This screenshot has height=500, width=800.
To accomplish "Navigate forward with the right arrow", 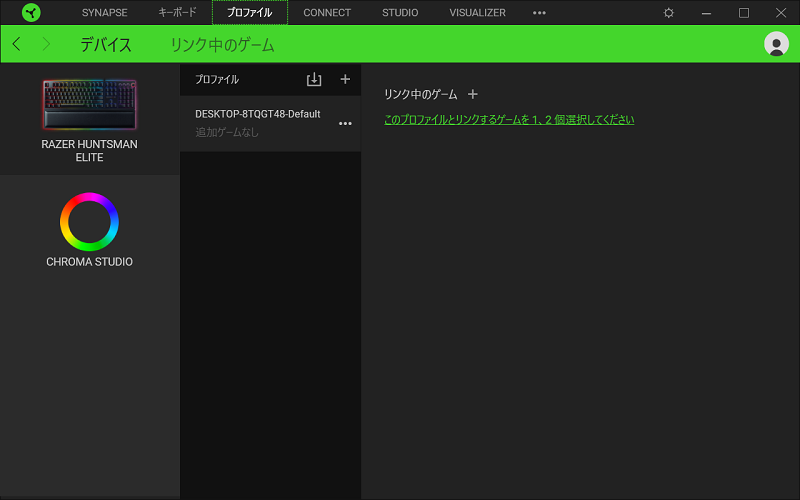I will 46,44.
